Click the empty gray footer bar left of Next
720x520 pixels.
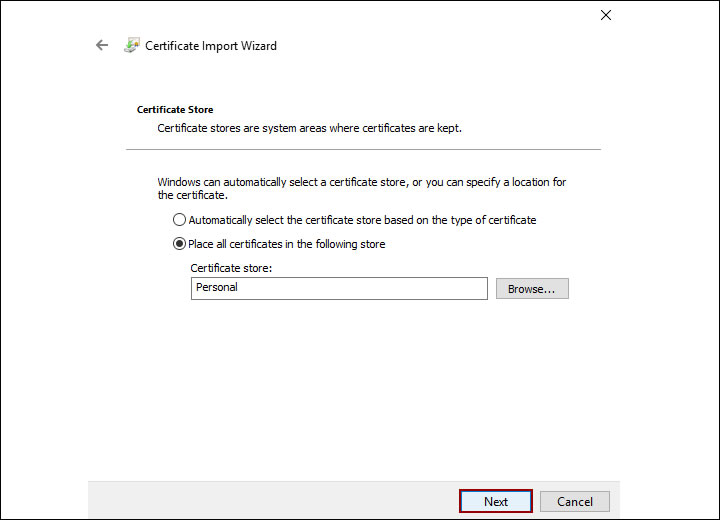click(x=270, y=500)
